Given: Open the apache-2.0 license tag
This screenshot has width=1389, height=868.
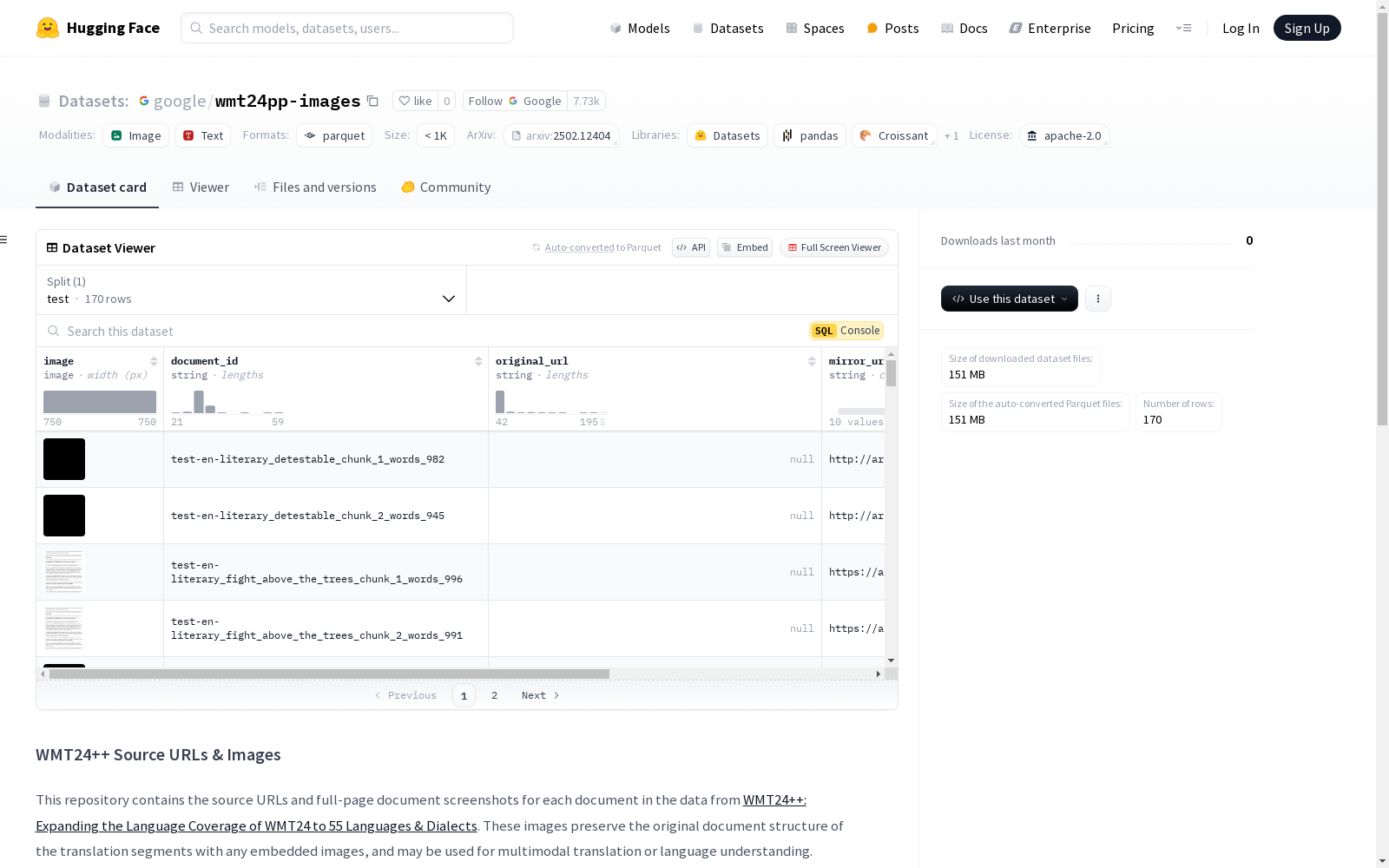Looking at the screenshot, I should tap(1064, 135).
